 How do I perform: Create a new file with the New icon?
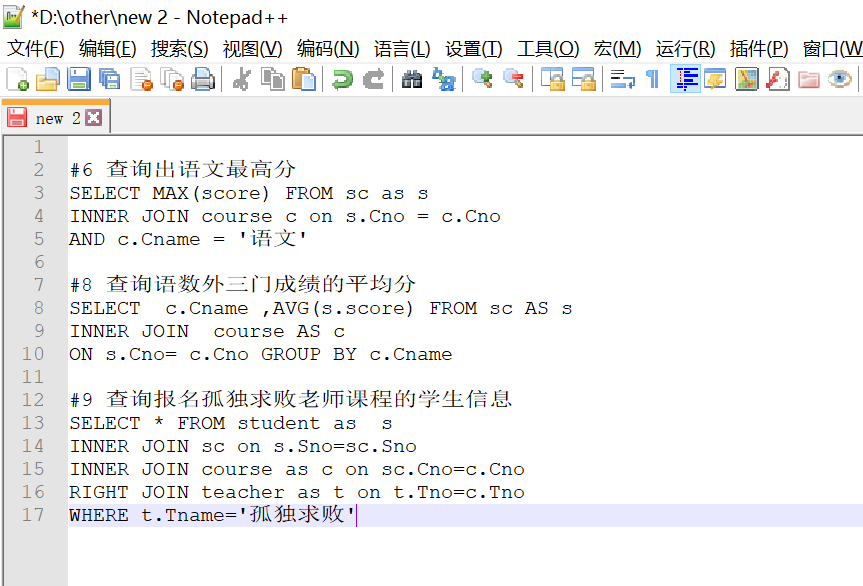[17, 79]
